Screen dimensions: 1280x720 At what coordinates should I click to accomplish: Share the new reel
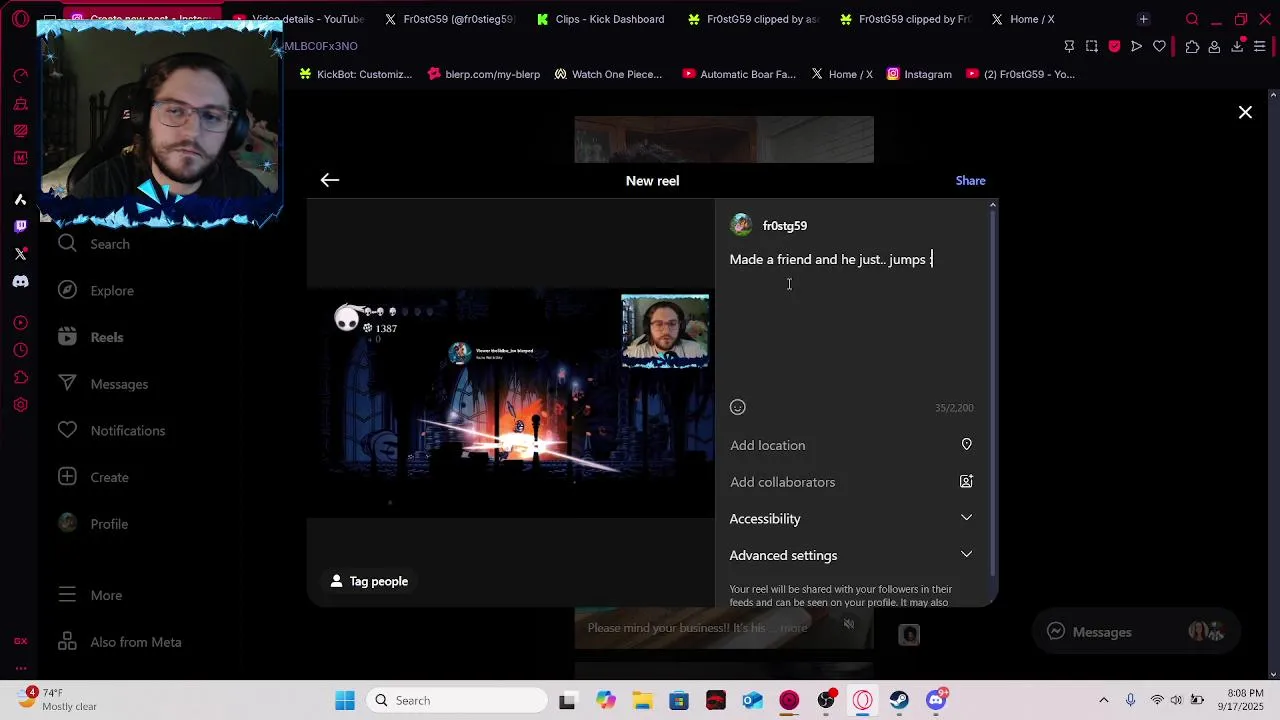click(970, 181)
